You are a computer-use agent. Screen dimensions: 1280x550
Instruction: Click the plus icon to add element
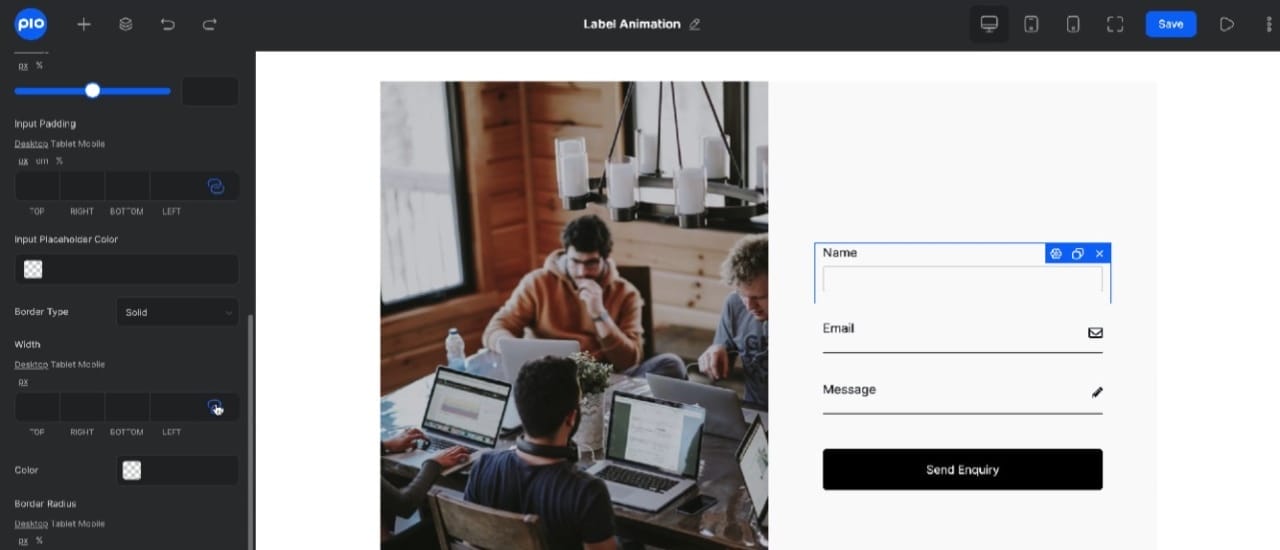84,24
